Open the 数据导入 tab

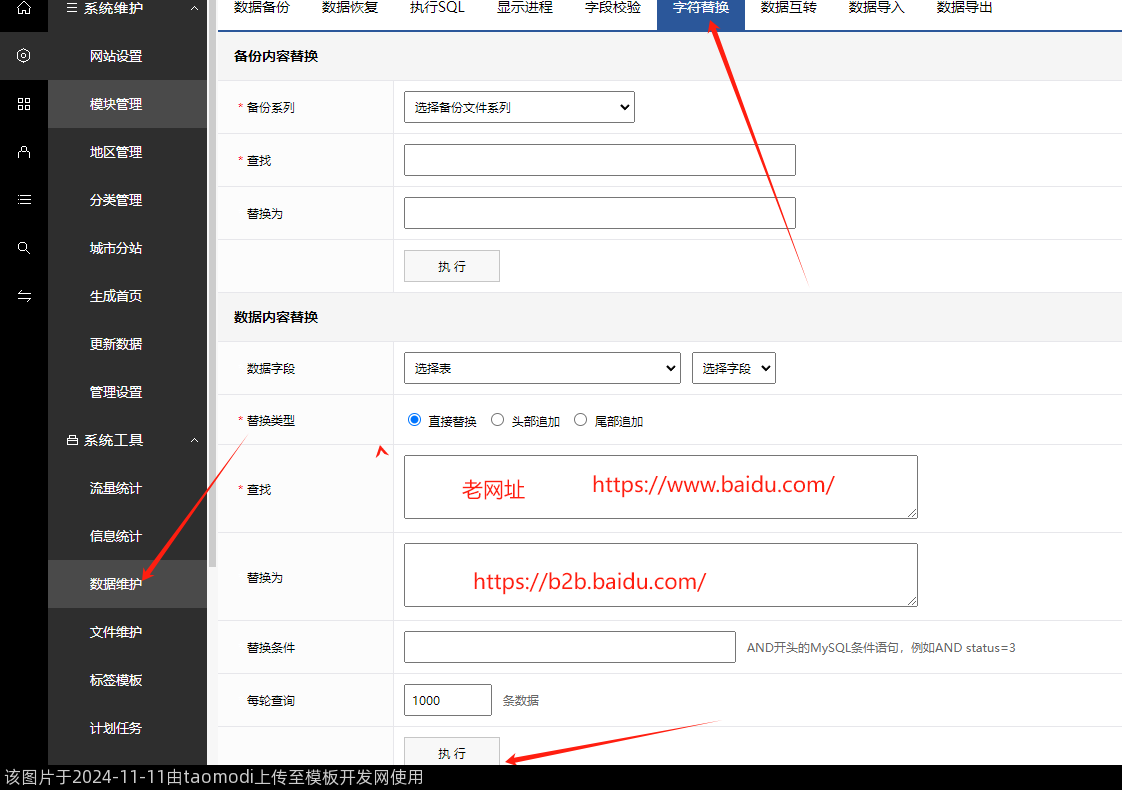tap(876, 8)
